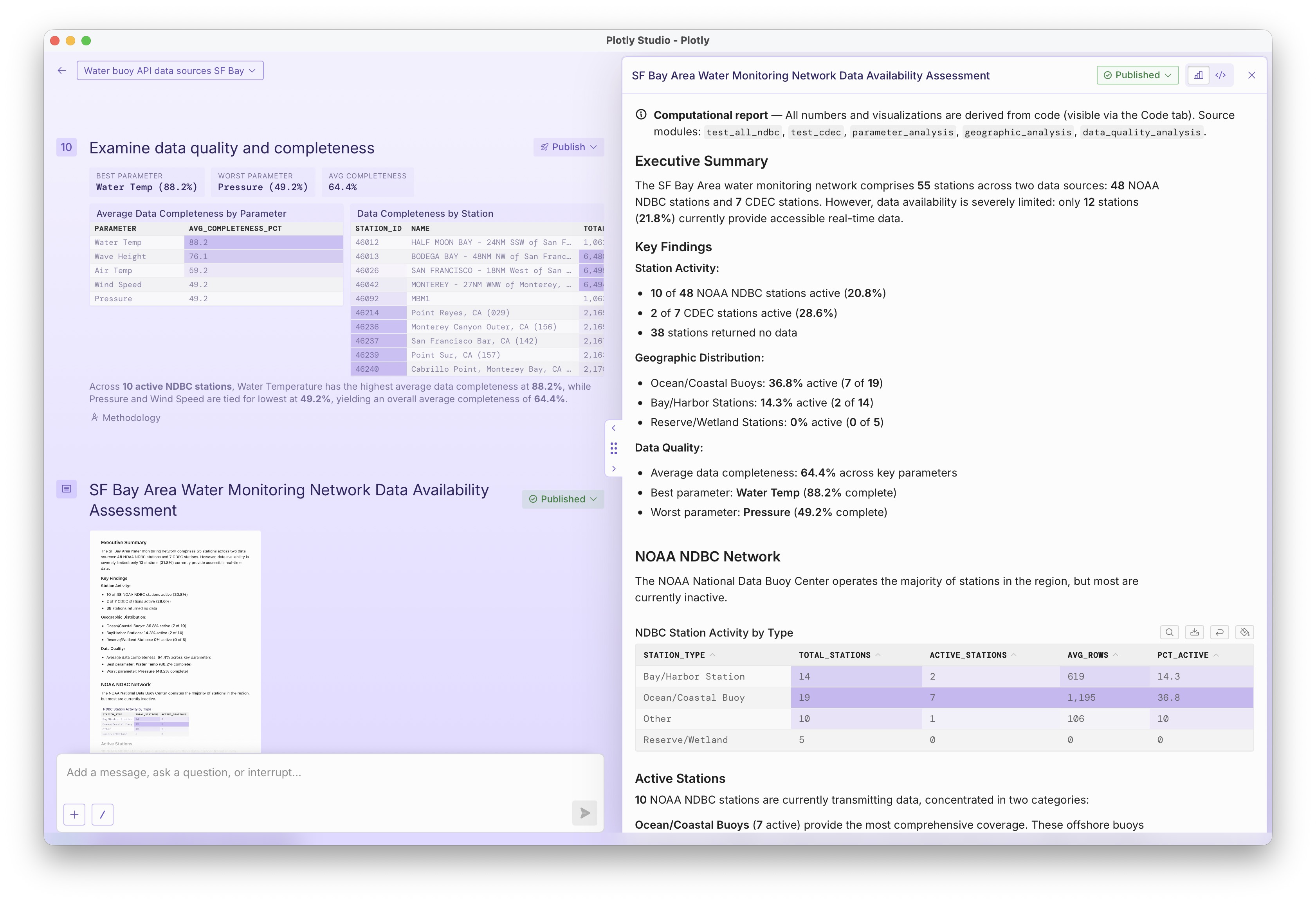Open the report thumbnail preview

[175, 641]
